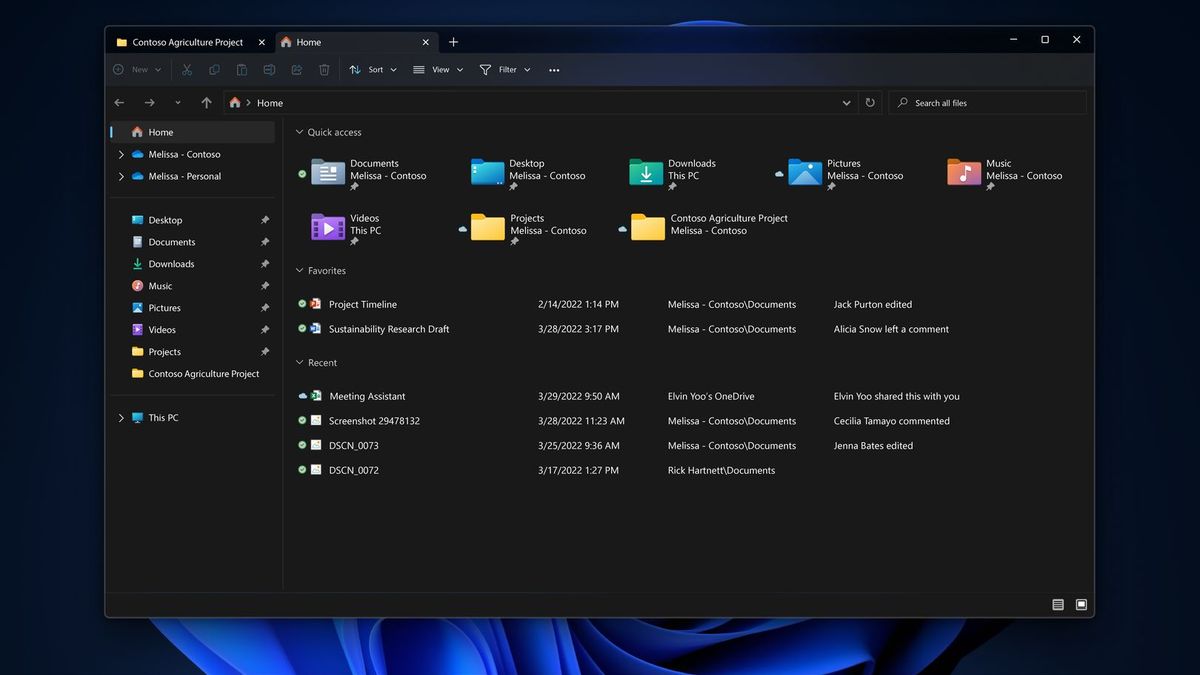Open recent locations dropdown beside forward arrow
The width and height of the screenshot is (1200, 675).
(178, 103)
